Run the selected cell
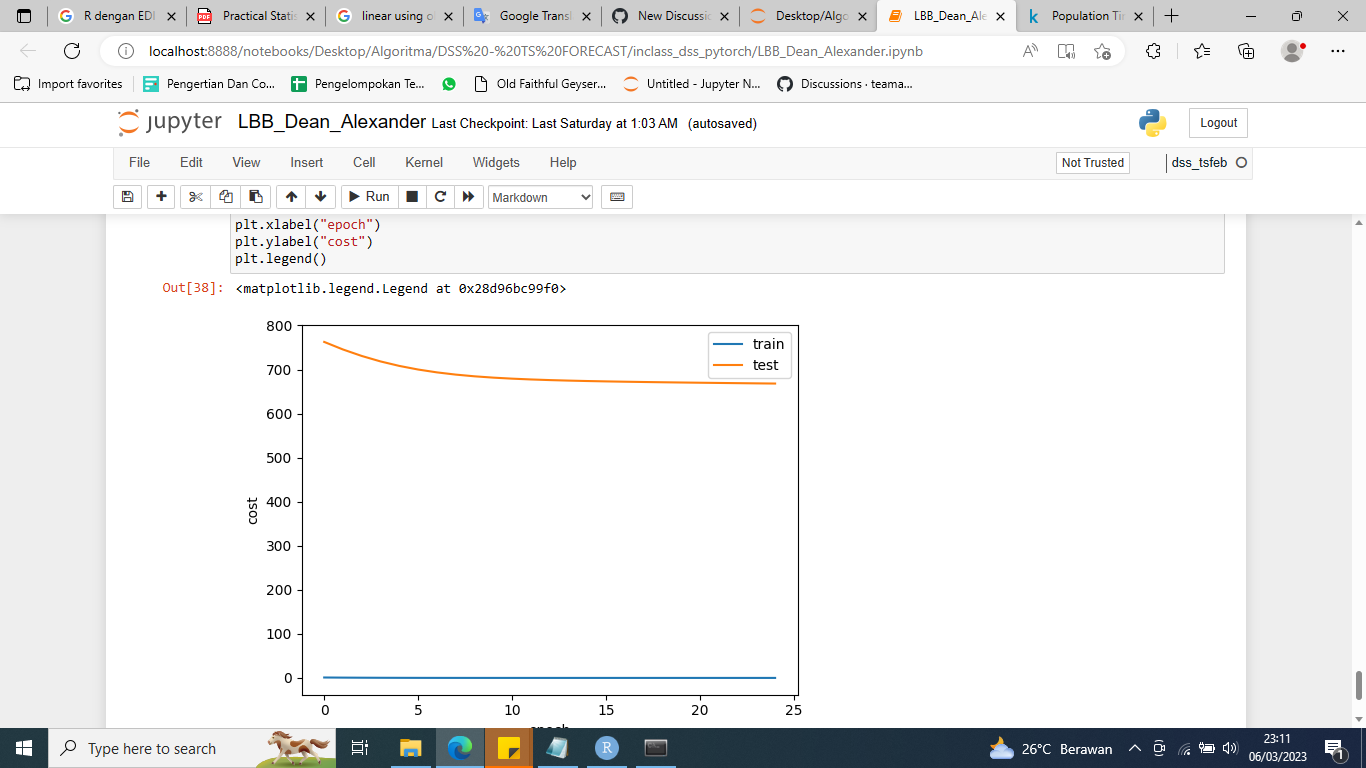This screenshot has width=1366, height=768. (368, 197)
